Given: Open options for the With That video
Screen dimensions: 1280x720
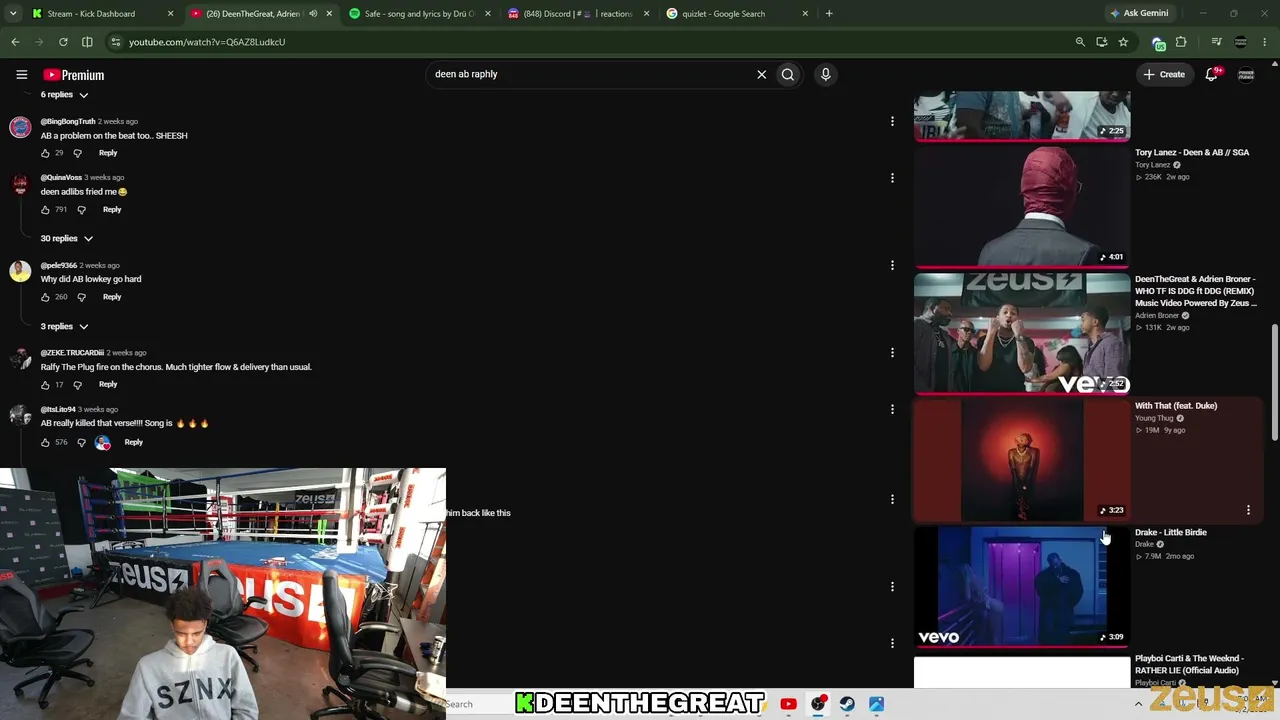Looking at the screenshot, I should tap(1248, 510).
